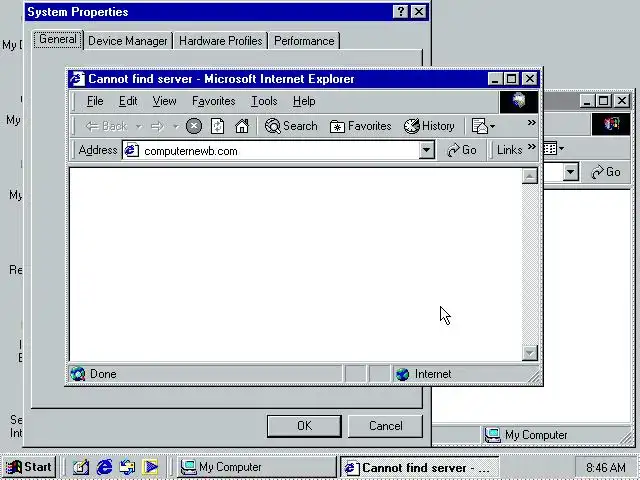Switch to the Hardware Profiles tab

220,41
